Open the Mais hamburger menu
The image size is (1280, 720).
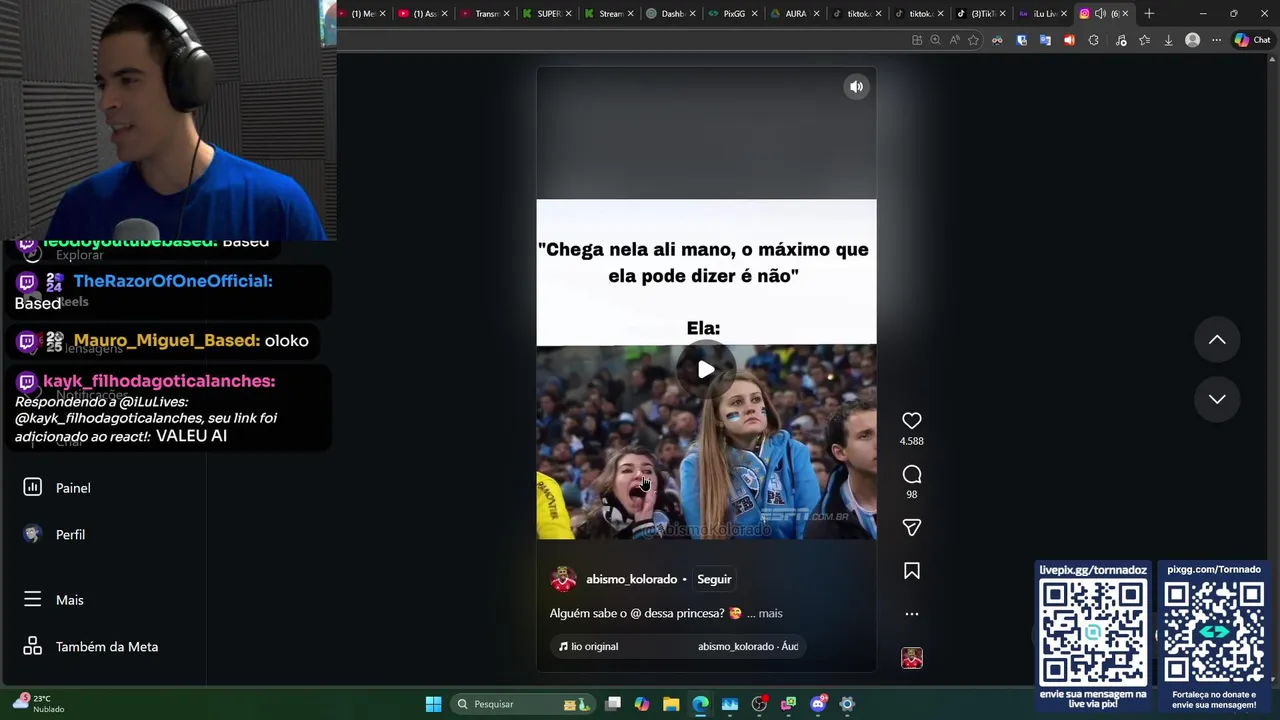[69, 600]
